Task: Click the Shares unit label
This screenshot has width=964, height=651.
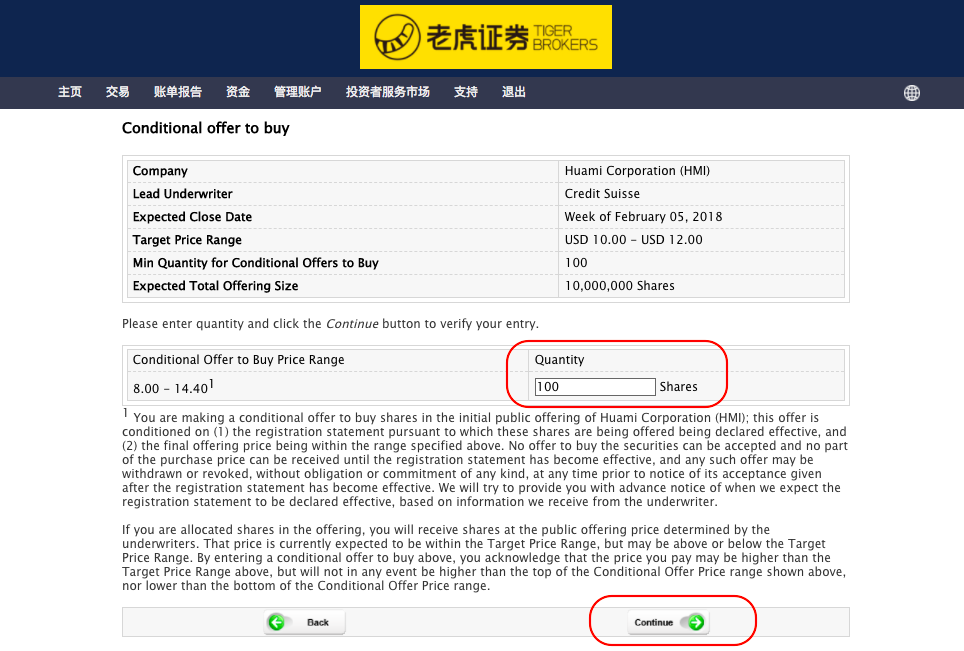Action: [x=678, y=387]
